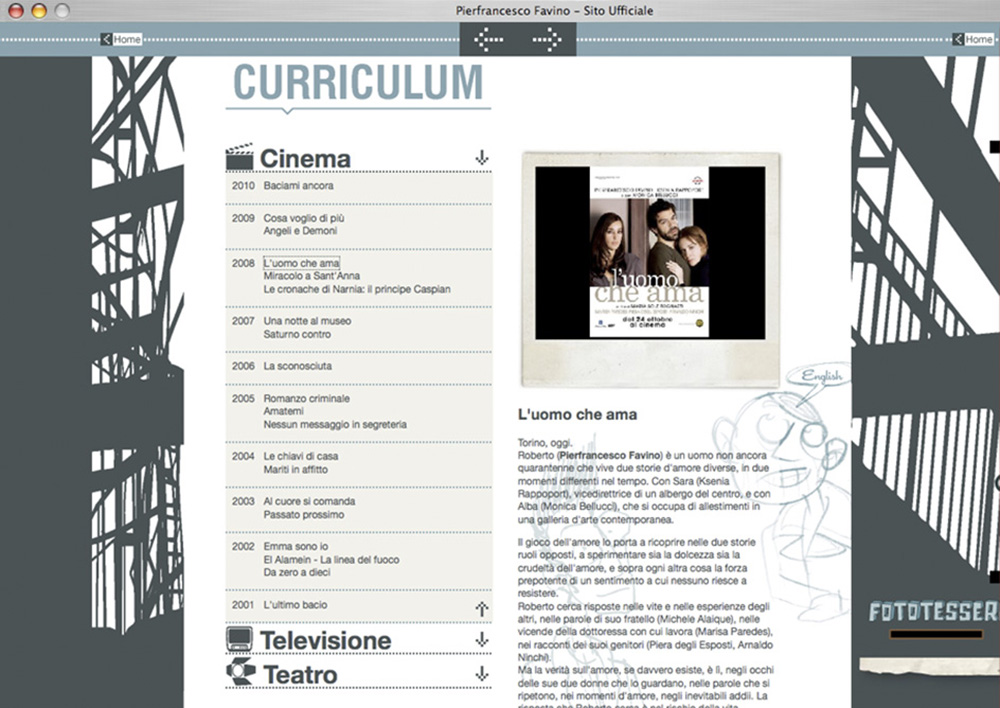Go back with the left dotted arrow
Image resolution: width=1000 pixels, height=708 pixels.
(489, 40)
